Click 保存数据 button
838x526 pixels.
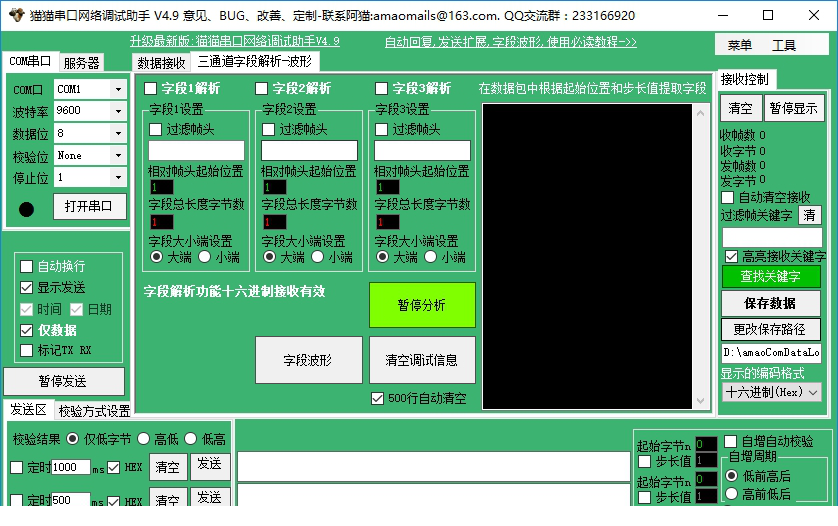click(x=771, y=304)
